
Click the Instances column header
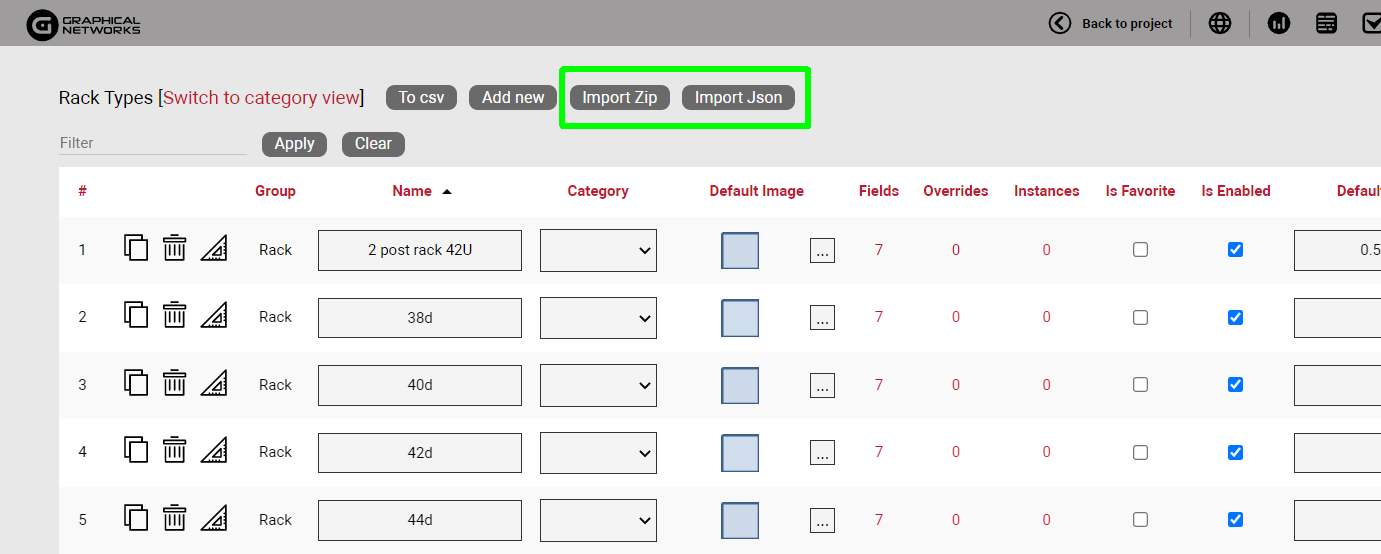1046,191
